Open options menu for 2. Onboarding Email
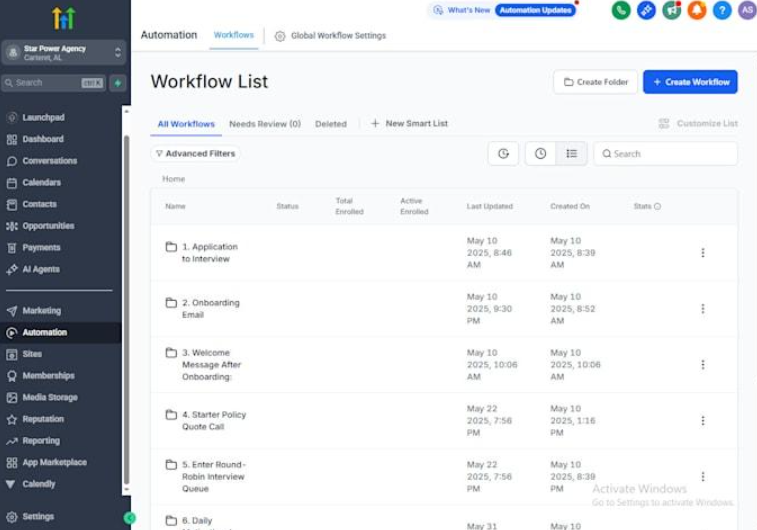The image size is (757, 530). tap(703, 308)
